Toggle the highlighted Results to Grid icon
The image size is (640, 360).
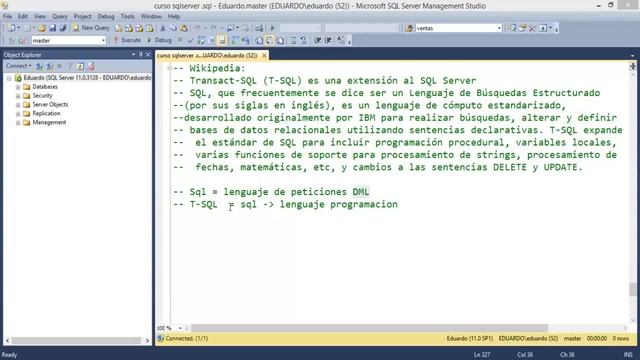(x=269, y=40)
